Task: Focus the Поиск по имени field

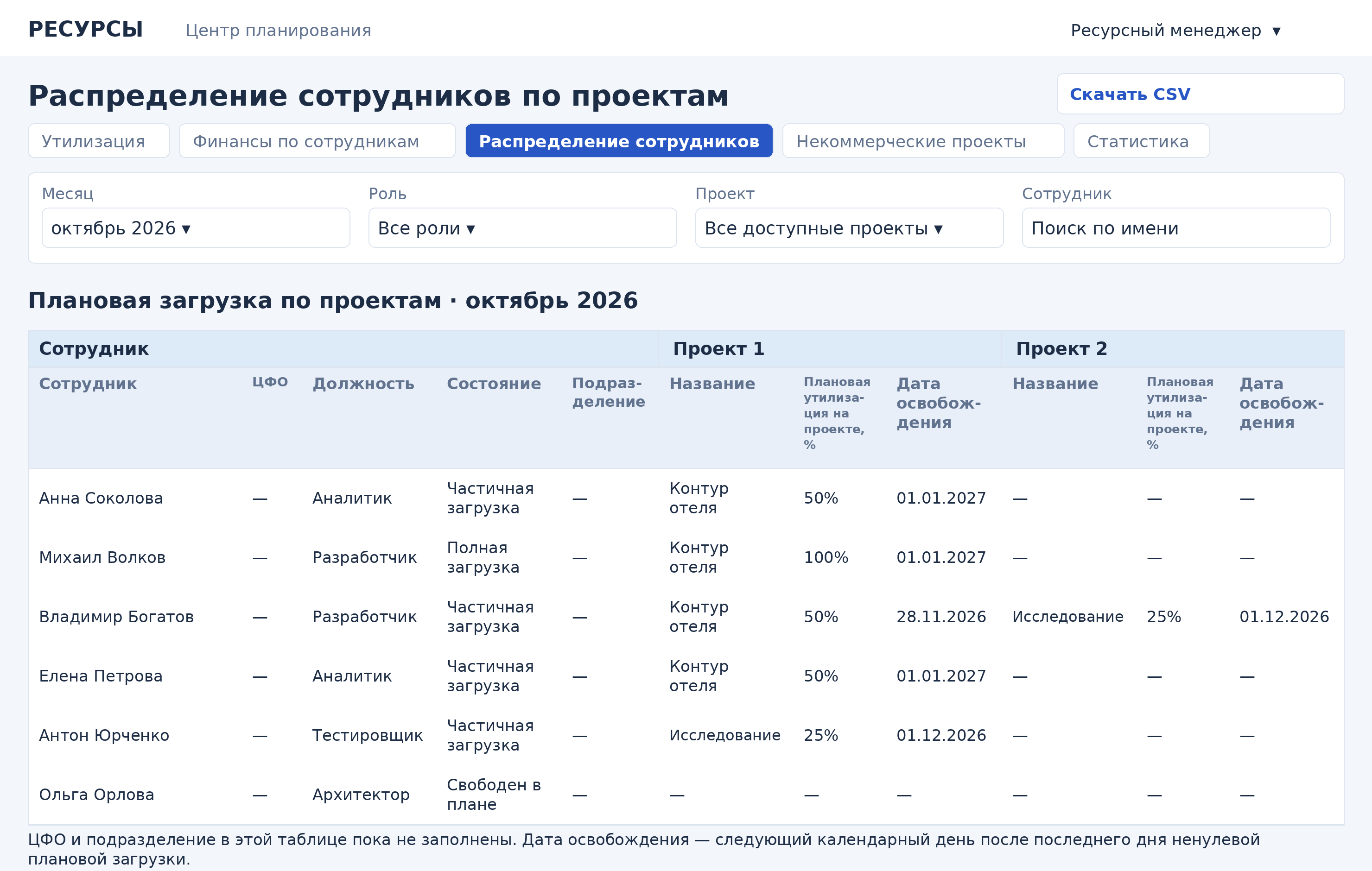Action: tap(1176, 228)
